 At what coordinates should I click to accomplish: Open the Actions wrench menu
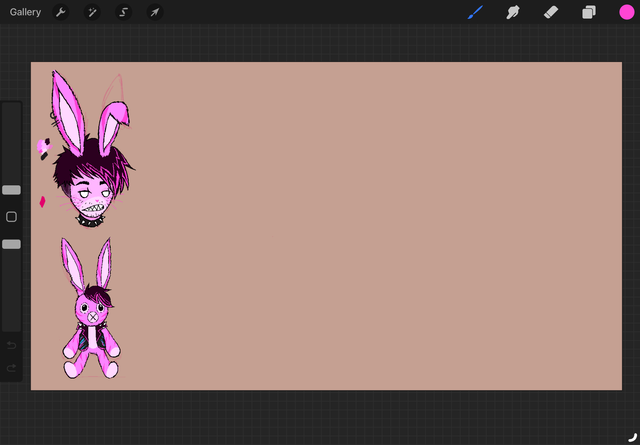(61, 12)
